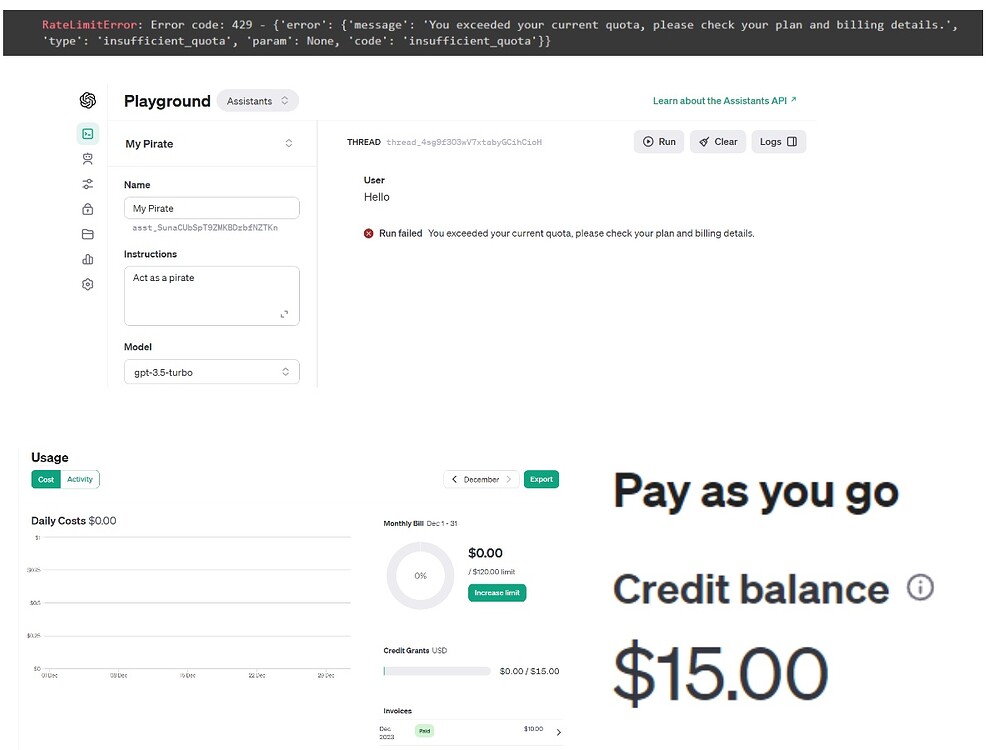Open the Assistants robot sidebar icon
Image resolution: width=999 pixels, height=750 pixels.
point(88,159)
